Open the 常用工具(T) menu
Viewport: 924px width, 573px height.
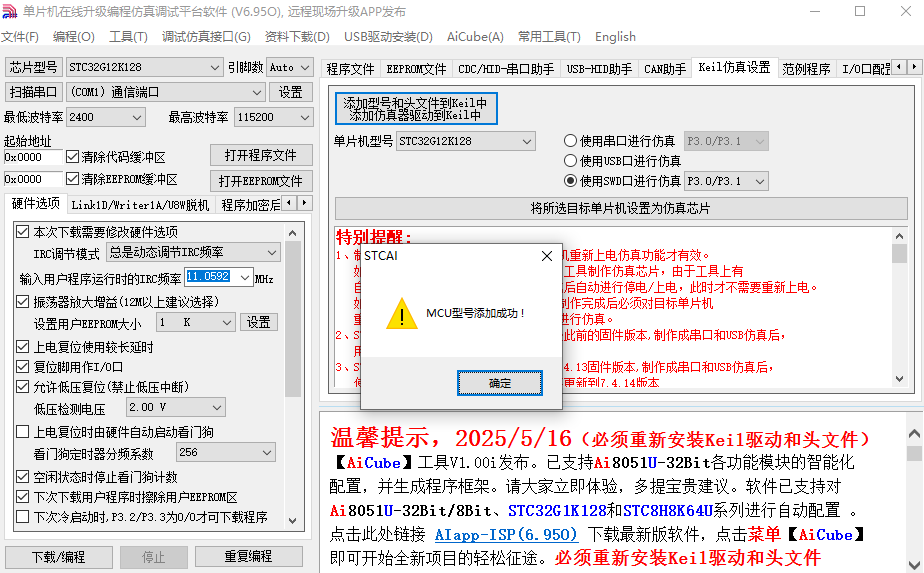point(549,37)
